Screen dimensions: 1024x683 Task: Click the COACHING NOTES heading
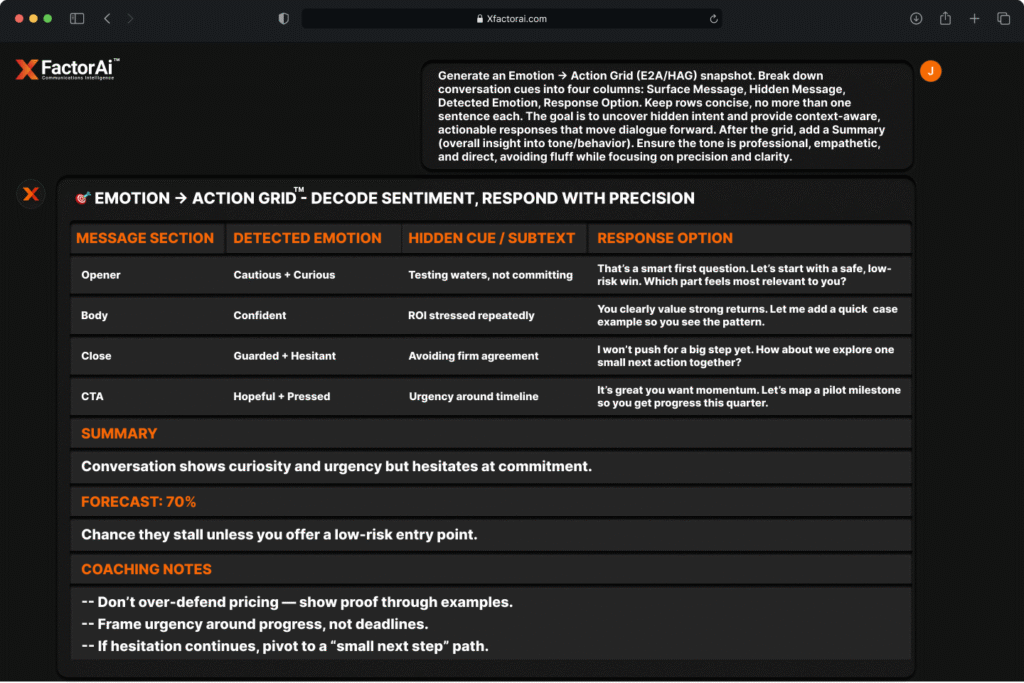point(146,569)
